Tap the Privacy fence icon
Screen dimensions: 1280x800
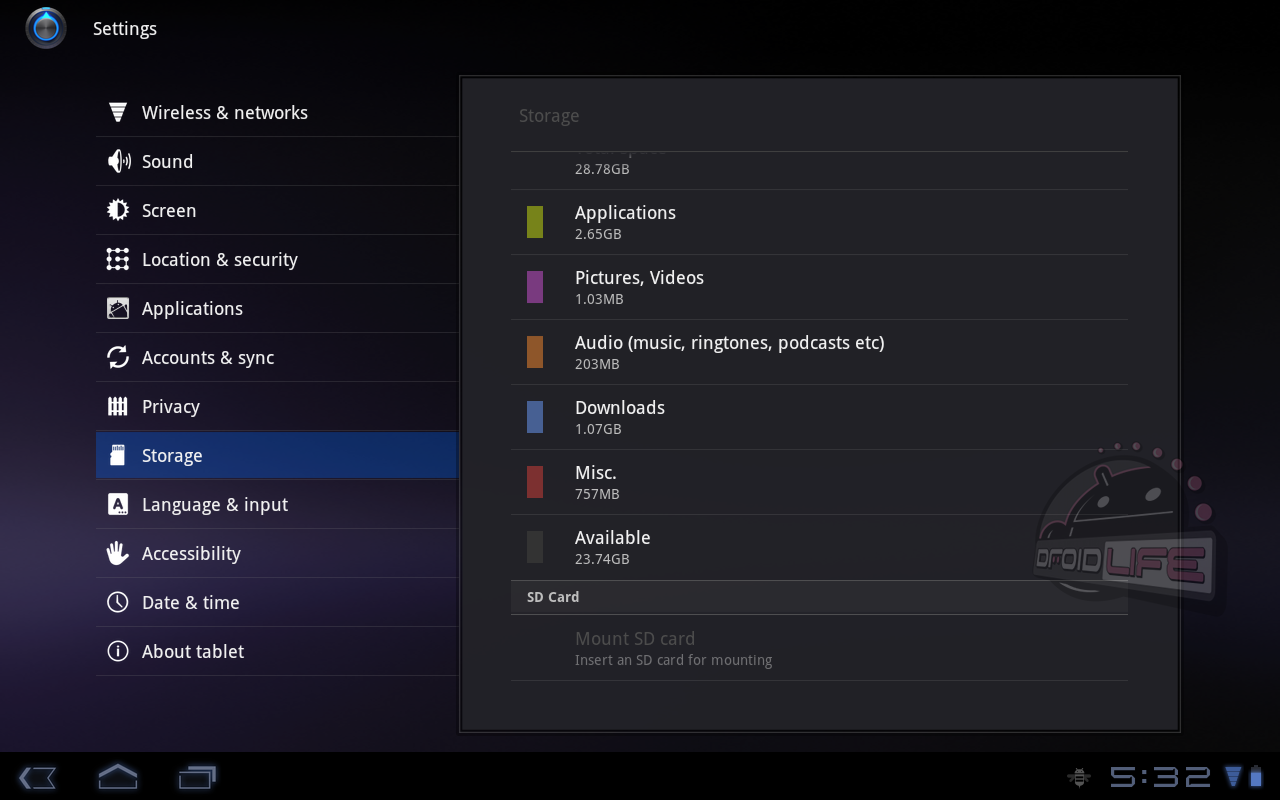click(118, 406)
